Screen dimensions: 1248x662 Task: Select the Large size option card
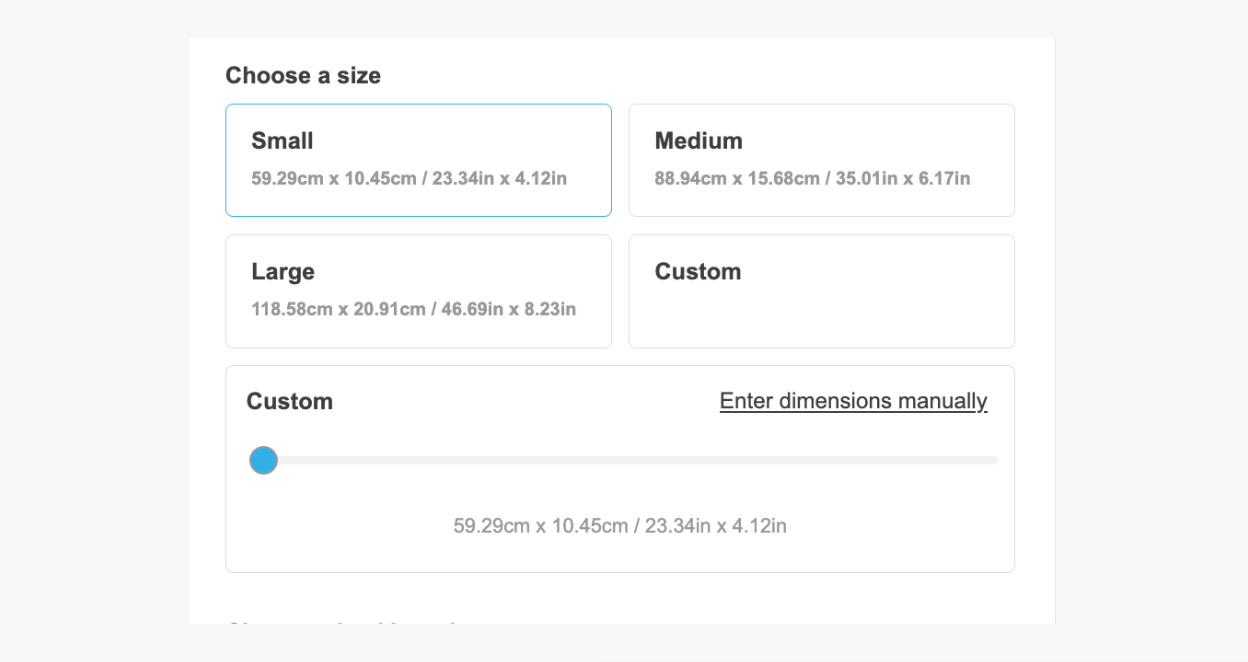418,291
